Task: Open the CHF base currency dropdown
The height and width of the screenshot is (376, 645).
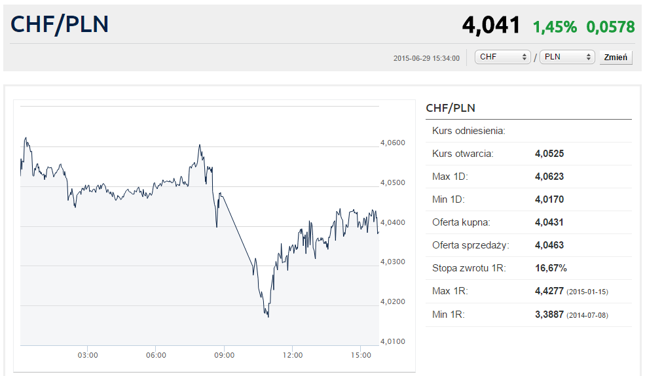Action: coord(502,57)
